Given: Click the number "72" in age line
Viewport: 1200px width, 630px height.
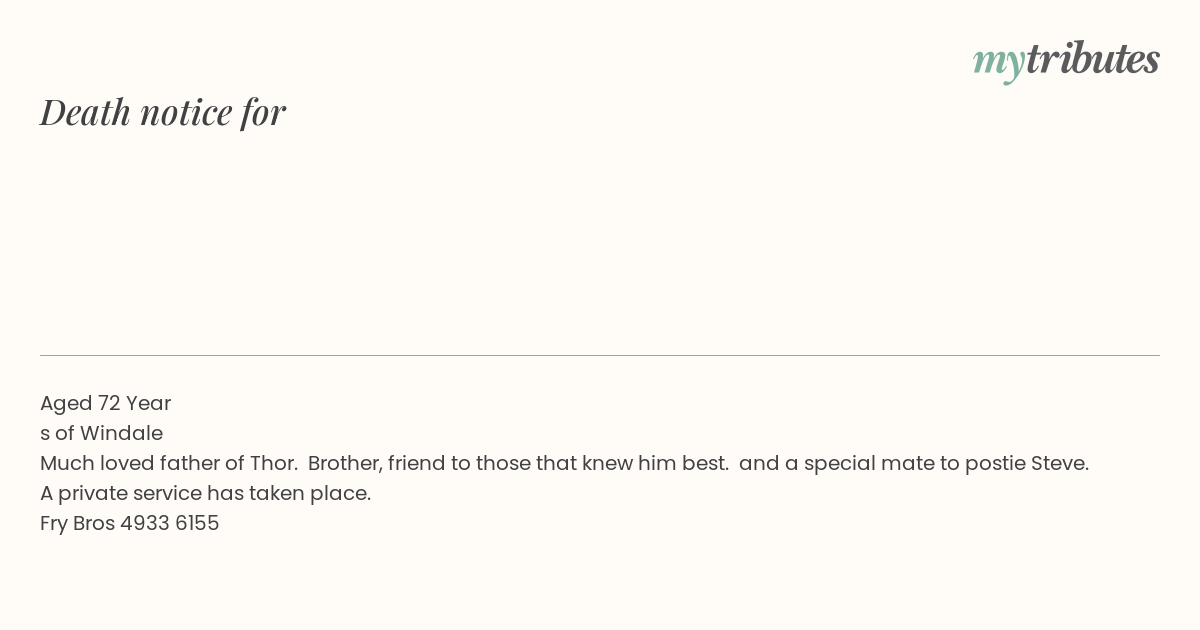Looking at the screenshot, I should 109,403.
